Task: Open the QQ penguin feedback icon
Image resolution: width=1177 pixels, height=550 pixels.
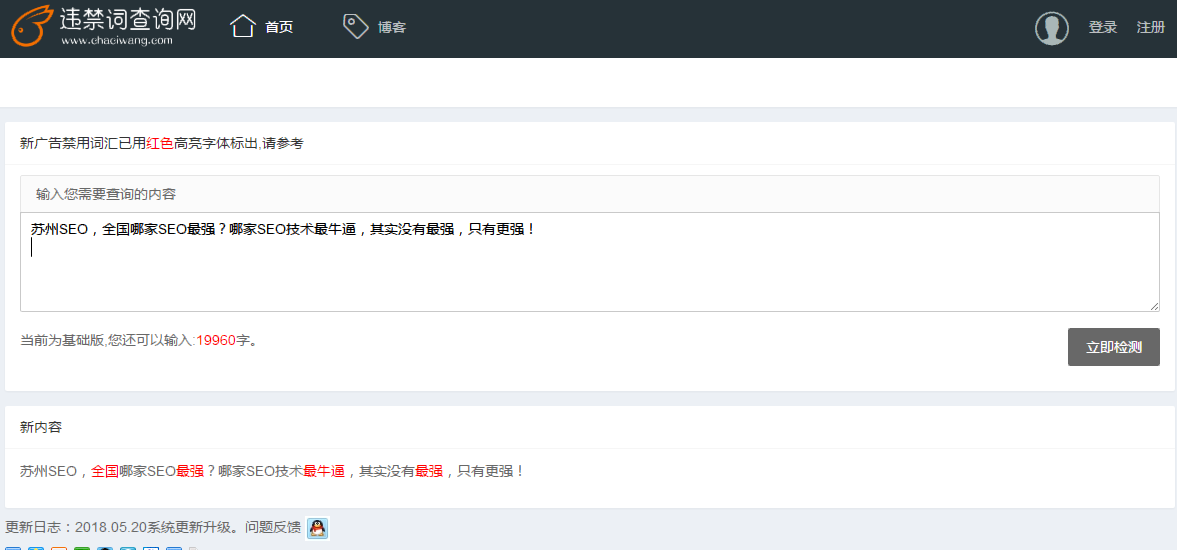Action: tap(317, 528)
